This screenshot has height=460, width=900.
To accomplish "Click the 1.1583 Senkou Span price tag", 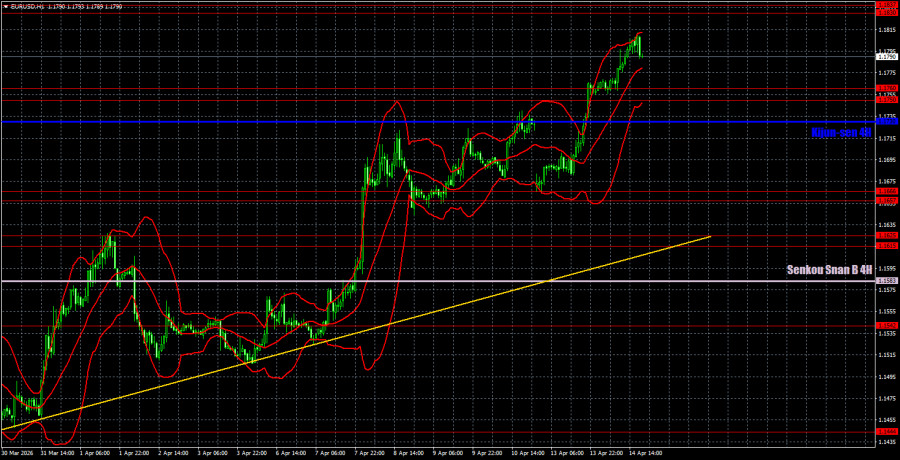I will [x=887, y=281].
